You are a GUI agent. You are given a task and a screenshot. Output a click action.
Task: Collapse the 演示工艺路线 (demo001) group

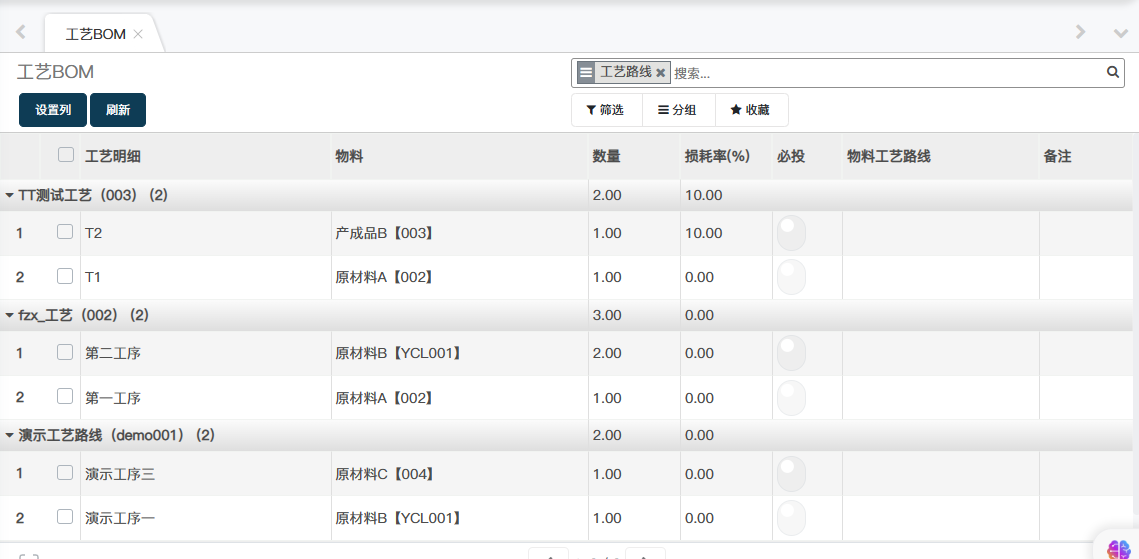pyautogui.click(x=10, y=436)
